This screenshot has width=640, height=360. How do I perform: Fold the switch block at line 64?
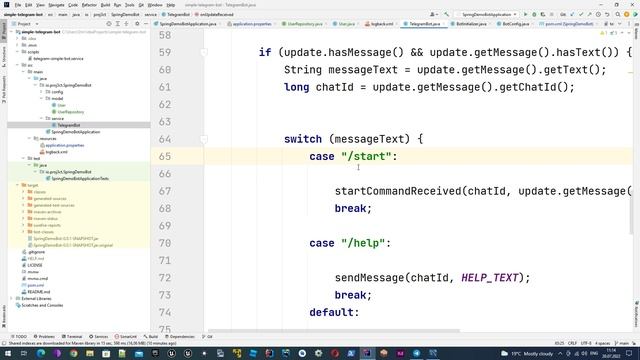204,139
